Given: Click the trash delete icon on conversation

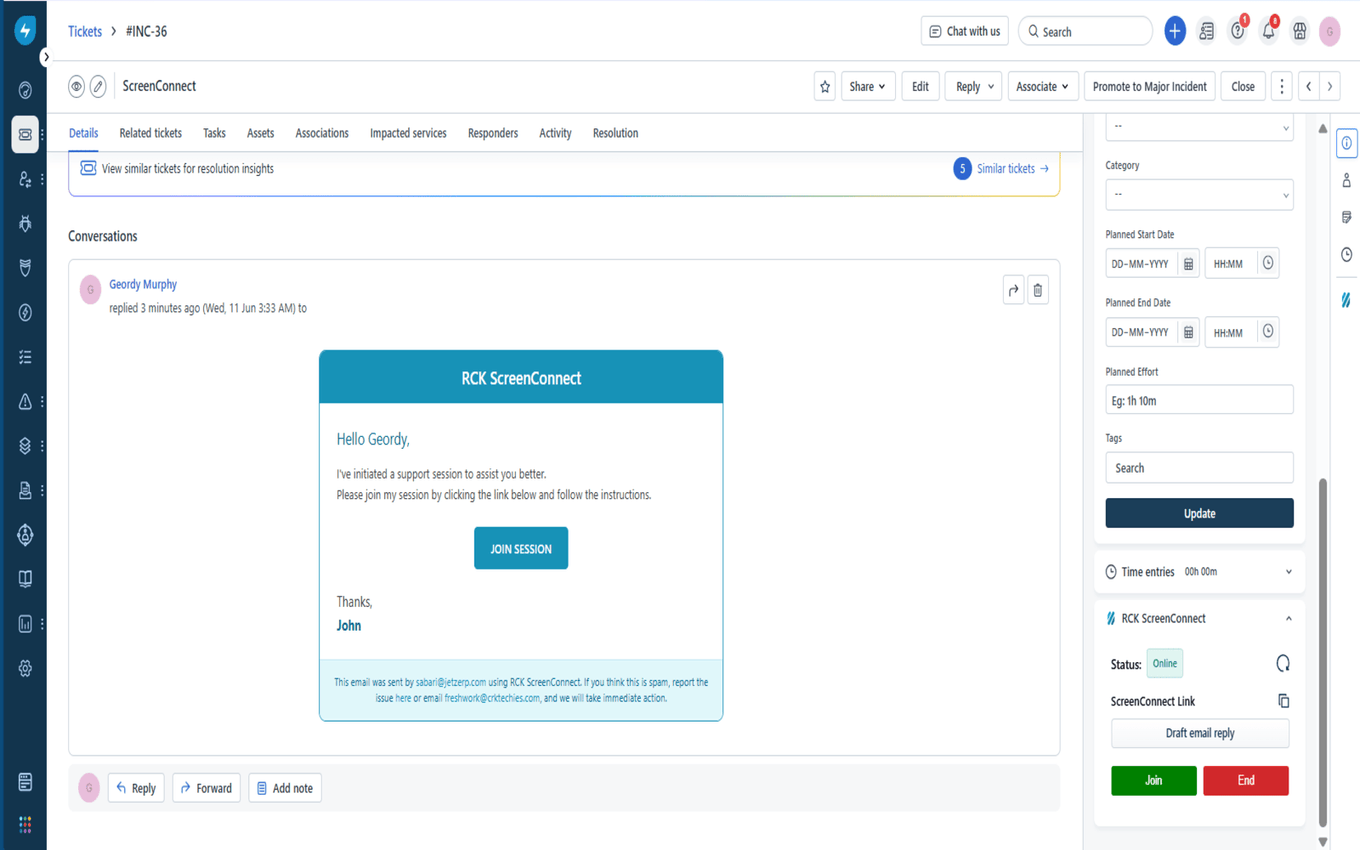Looking at the screenshot, I should (1038, 290).
